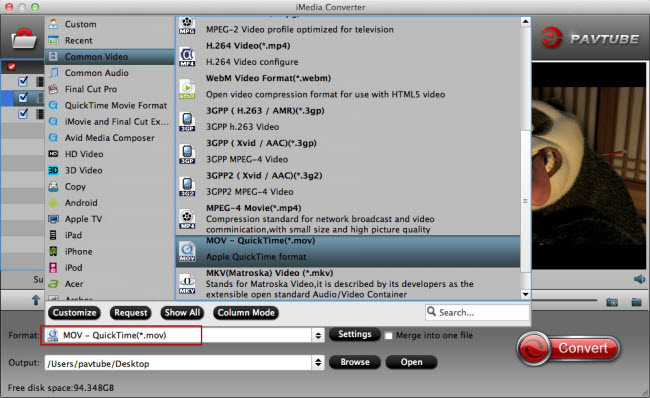Click the Final Cut Pro clapper icon
Viewport: 650px width, 398px height.
53,89
